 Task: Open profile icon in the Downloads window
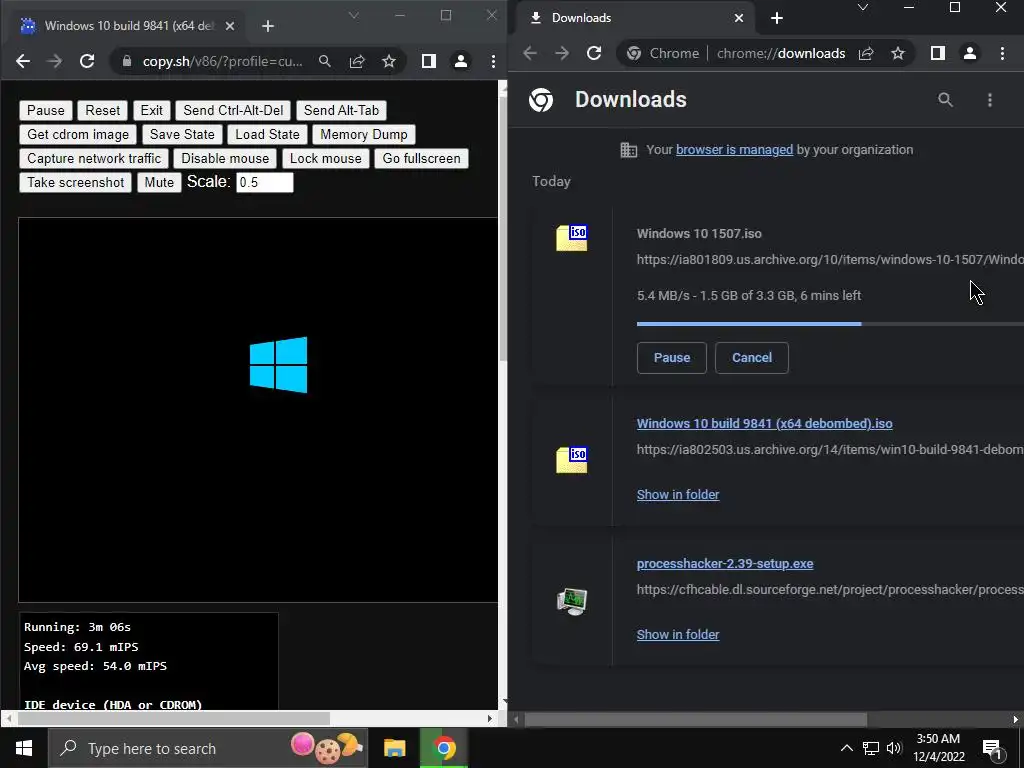(x=970, y=54)
